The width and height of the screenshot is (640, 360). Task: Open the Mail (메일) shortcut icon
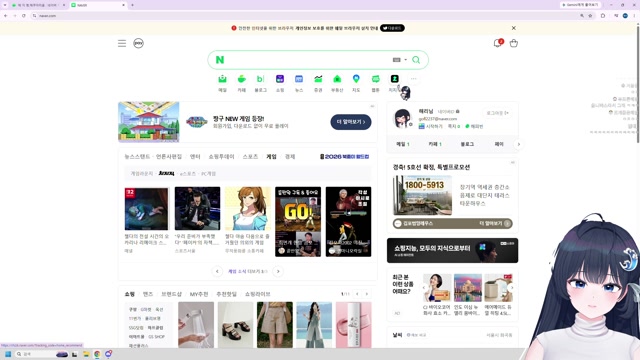coord(222,79)
